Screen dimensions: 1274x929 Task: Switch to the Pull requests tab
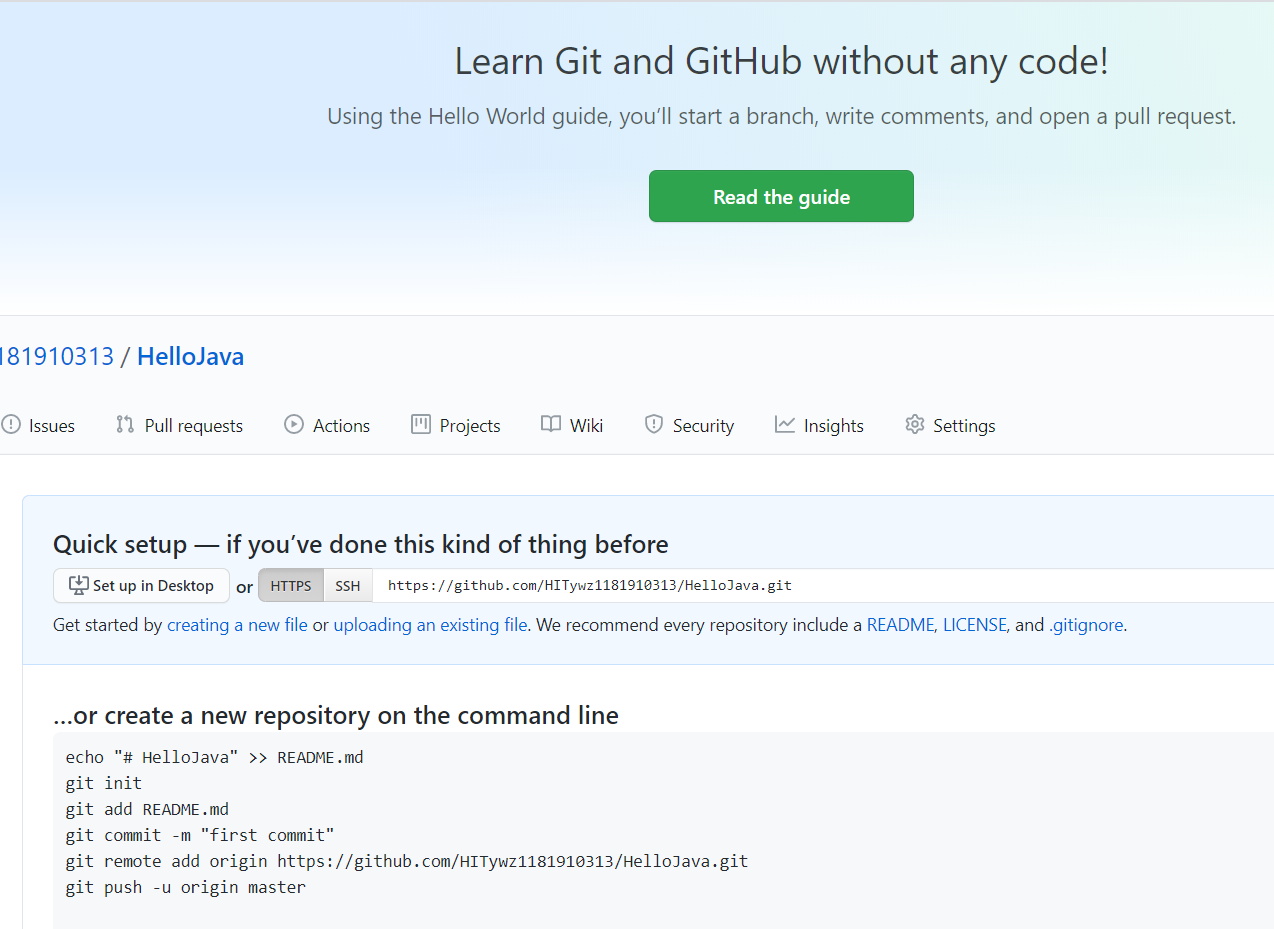(x=180, y=425)
